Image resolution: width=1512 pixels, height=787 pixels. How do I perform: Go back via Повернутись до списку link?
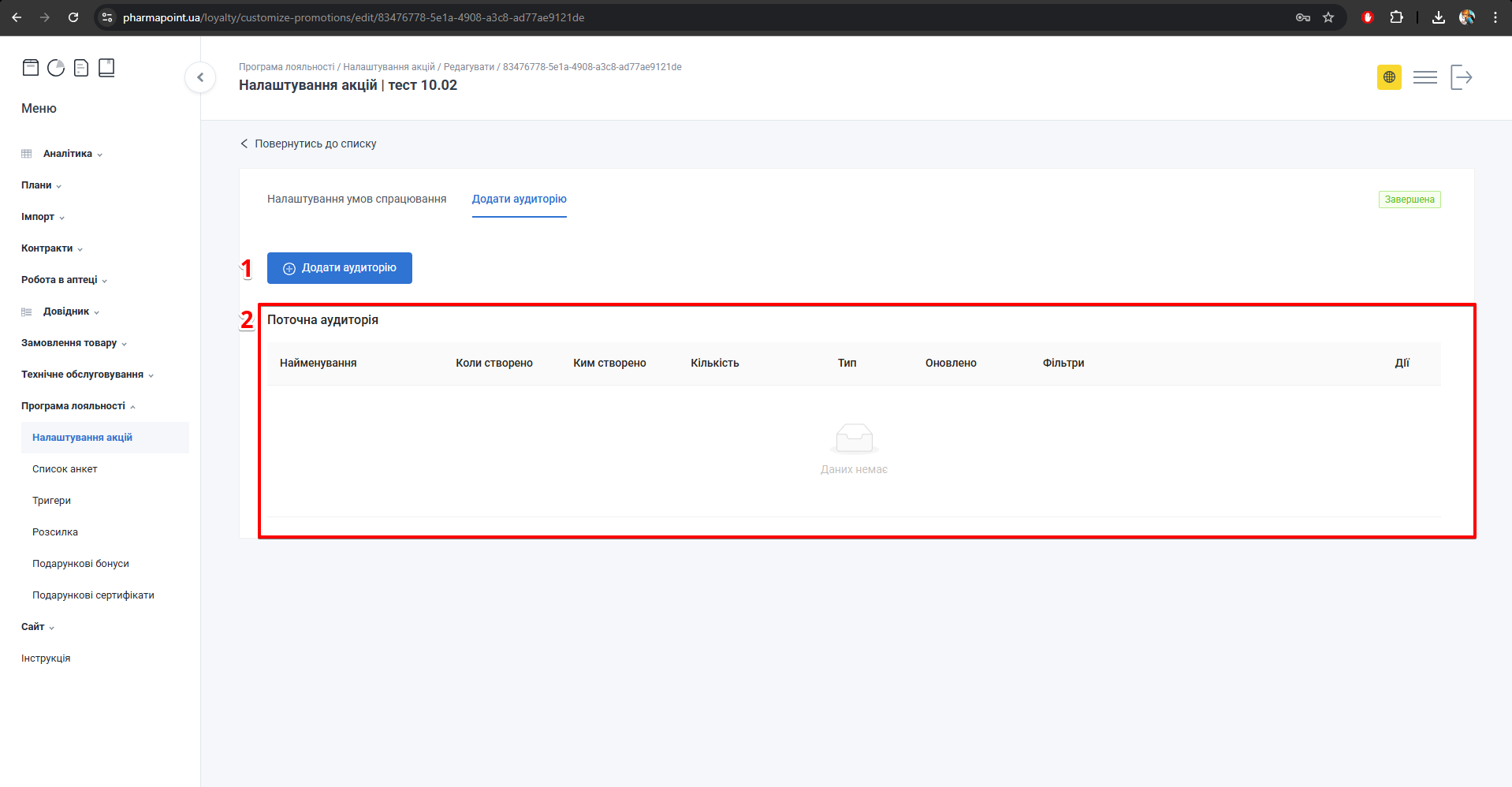tap(308, 144)
